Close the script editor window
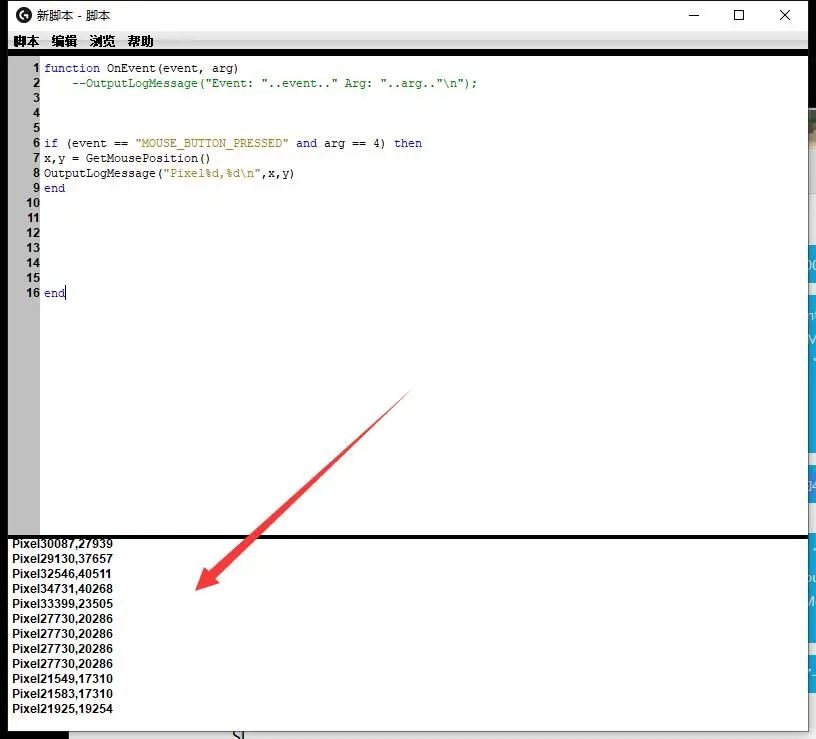 [x=785, y=15]
